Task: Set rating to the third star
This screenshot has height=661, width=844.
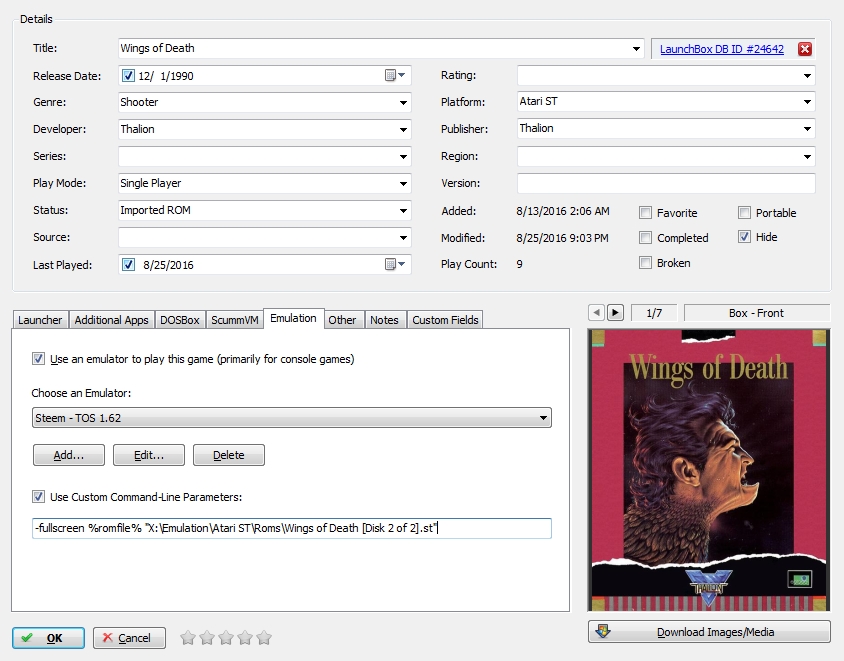Action: [x=226, y=638]
